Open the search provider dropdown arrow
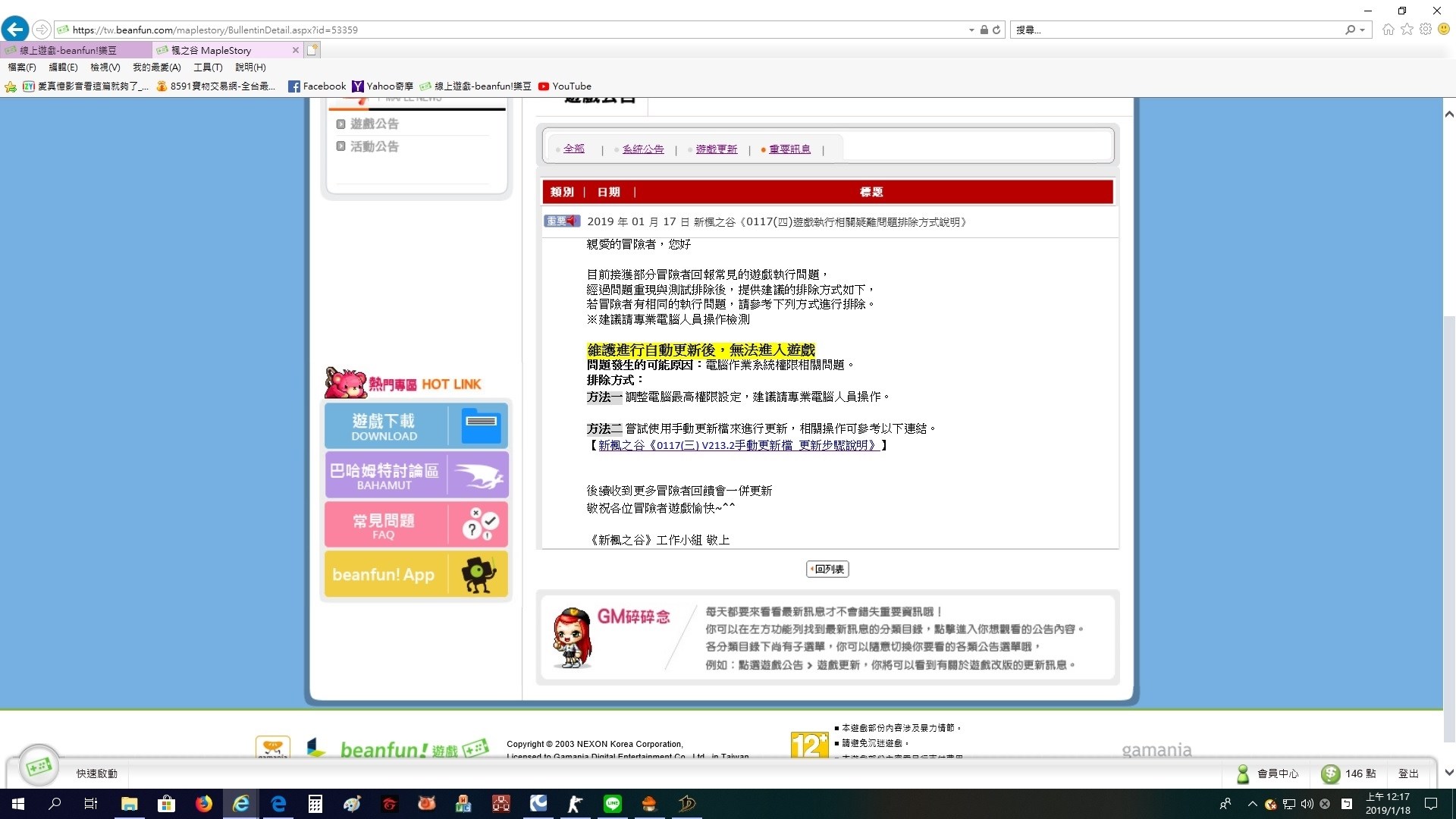This screenshot has height=819, width=1456. [x=1363, y=30]
